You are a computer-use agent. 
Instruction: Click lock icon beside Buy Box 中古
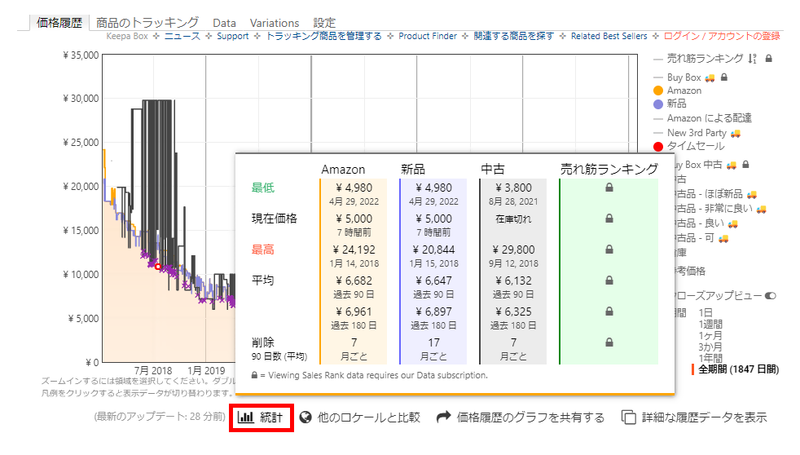[x=746, y=165]
